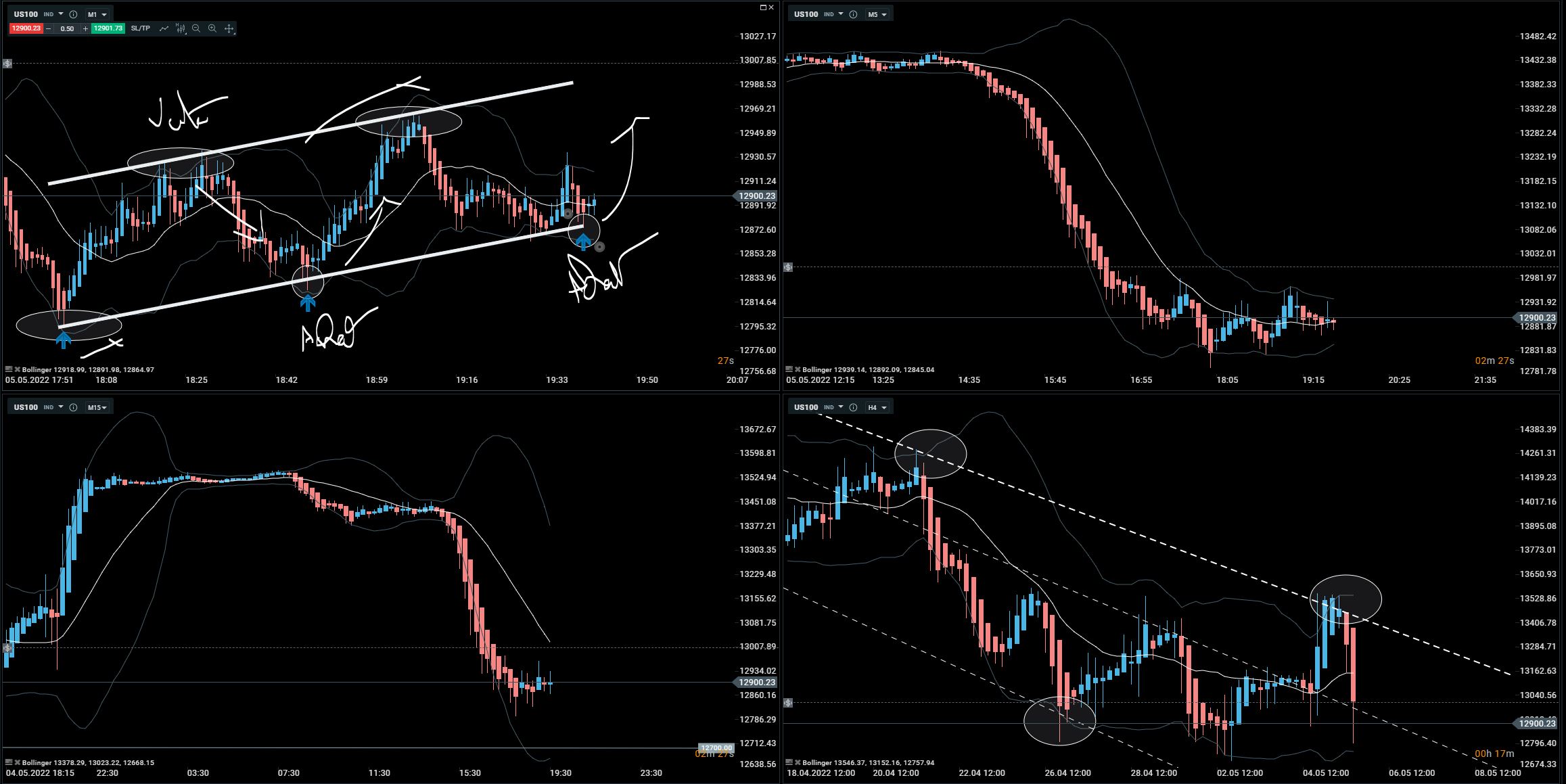Viewport: 1566px width, 784px height.
Task: Increase volume with the plus stepper
Action: tap(85, 28)
